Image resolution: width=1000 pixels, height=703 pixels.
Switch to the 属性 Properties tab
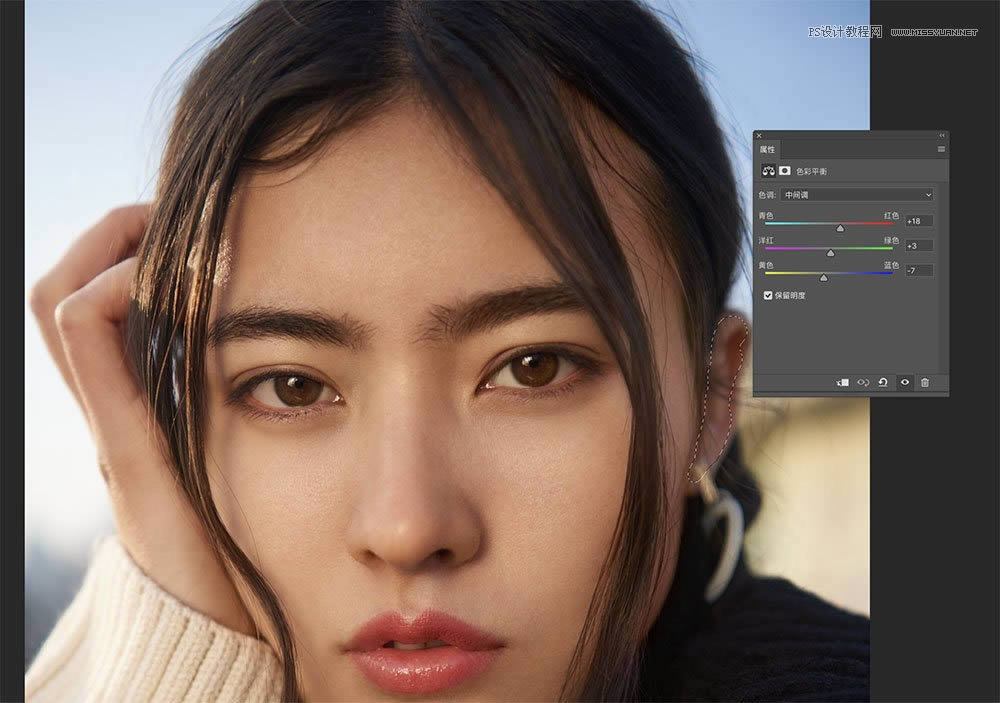(x=767, y=149)
